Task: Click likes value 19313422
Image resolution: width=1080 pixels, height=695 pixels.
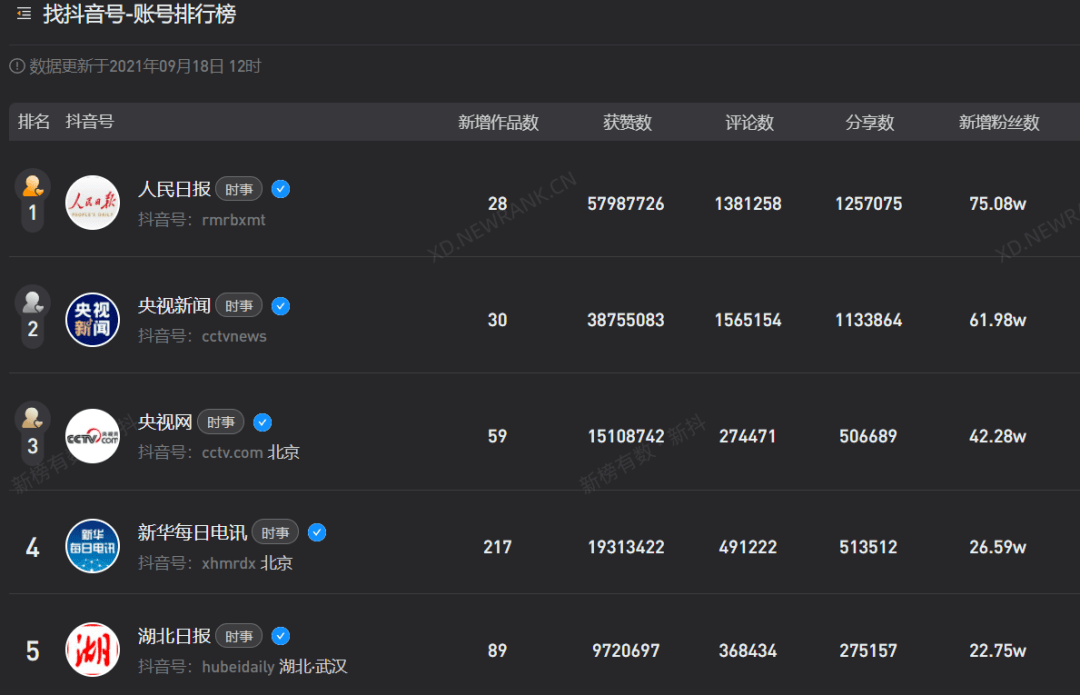Action: pos(625,548)
